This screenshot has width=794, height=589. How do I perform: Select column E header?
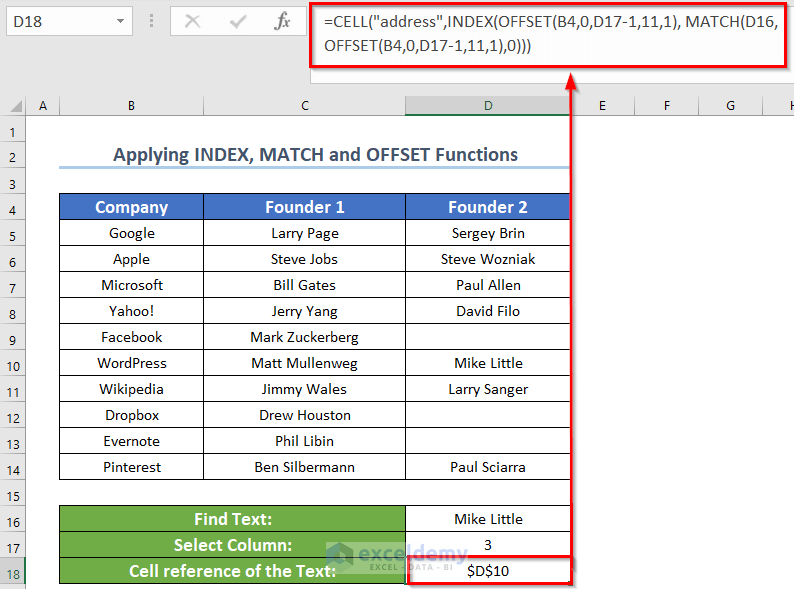[602, 106]
